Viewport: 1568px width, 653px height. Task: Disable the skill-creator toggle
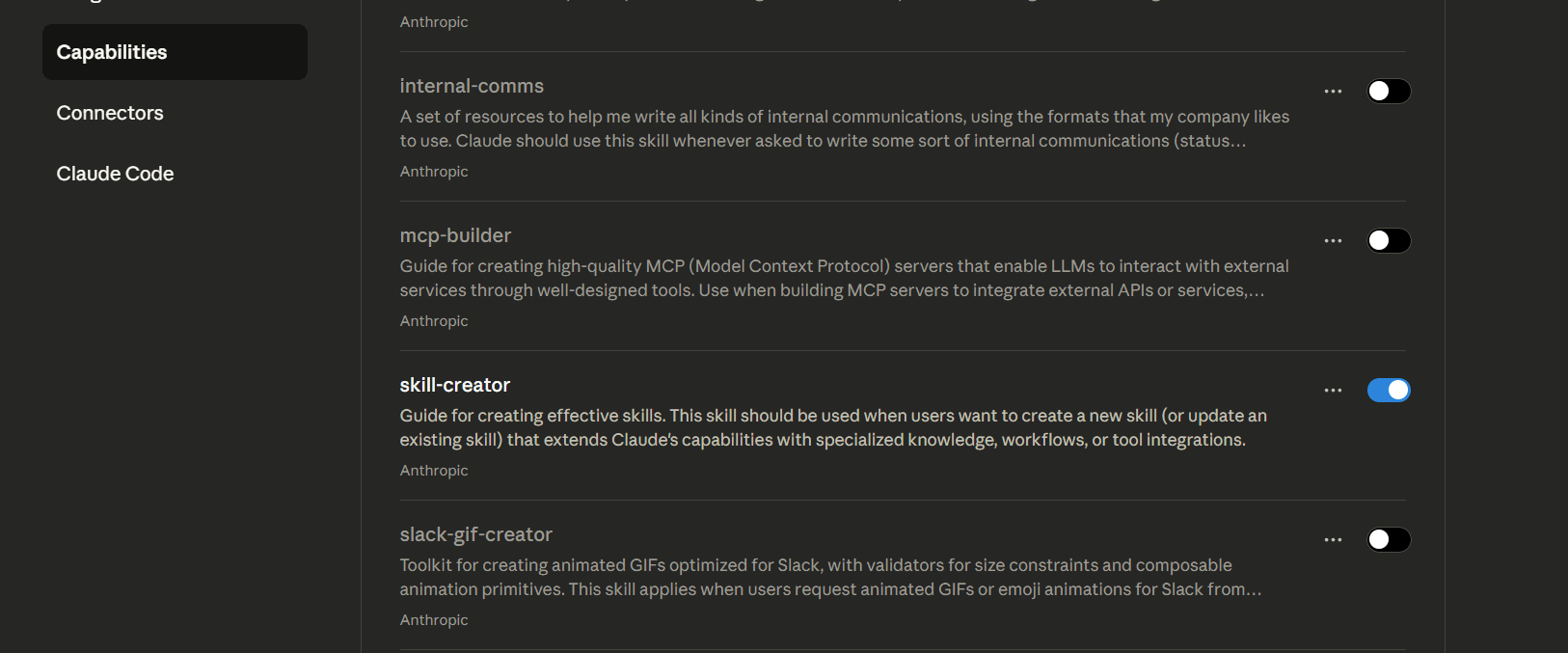(1389, 390)
